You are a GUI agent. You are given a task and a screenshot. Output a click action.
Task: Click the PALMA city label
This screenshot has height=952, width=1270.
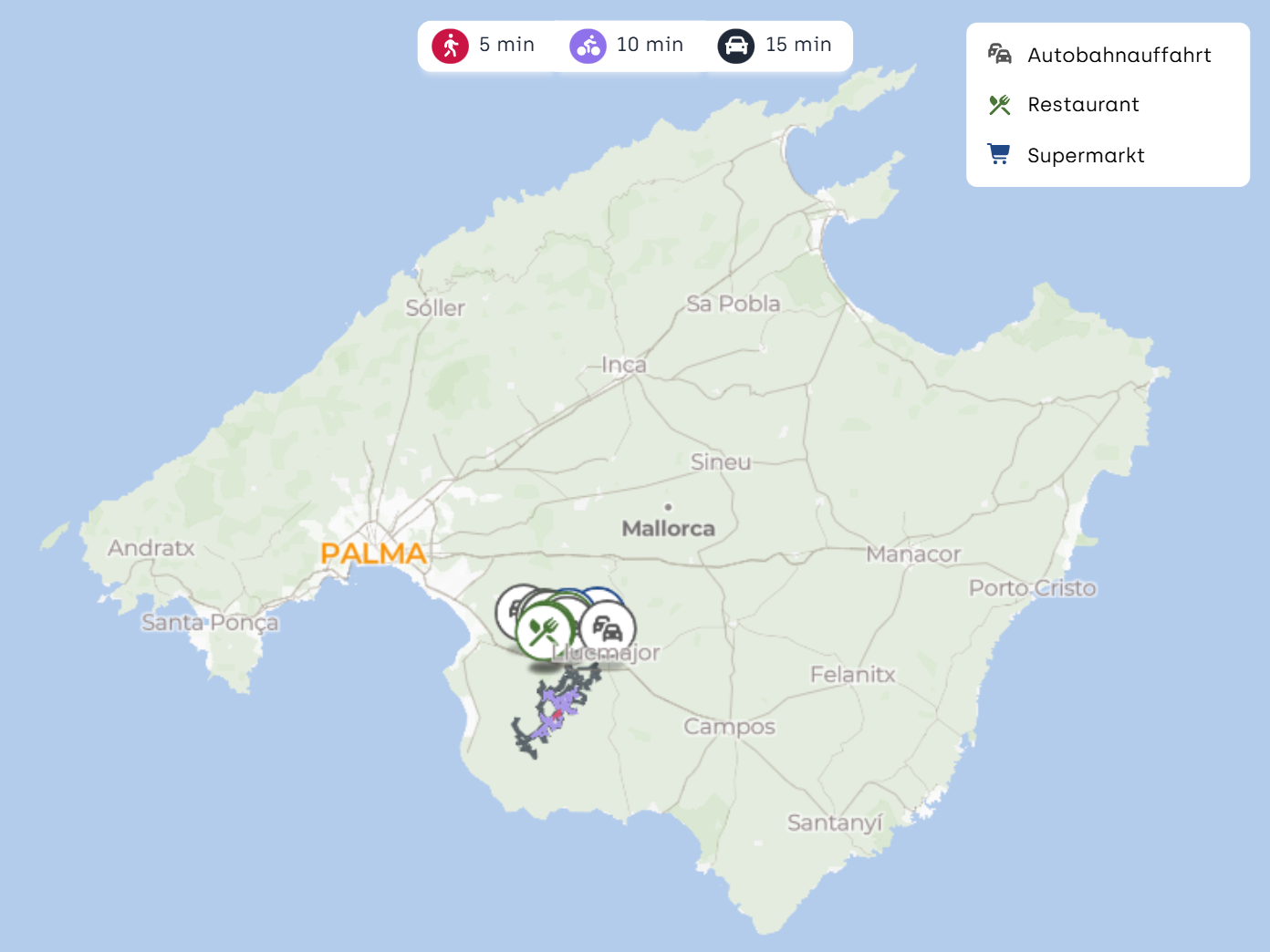point(373,554)
